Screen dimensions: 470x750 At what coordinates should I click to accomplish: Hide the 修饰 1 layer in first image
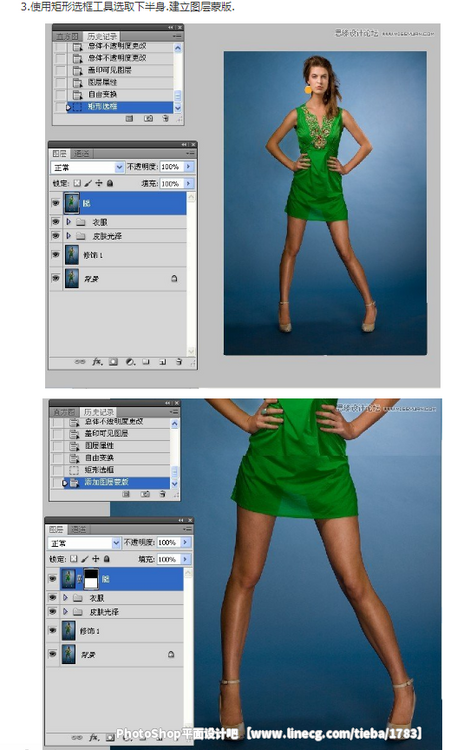(x=56, y=254)
